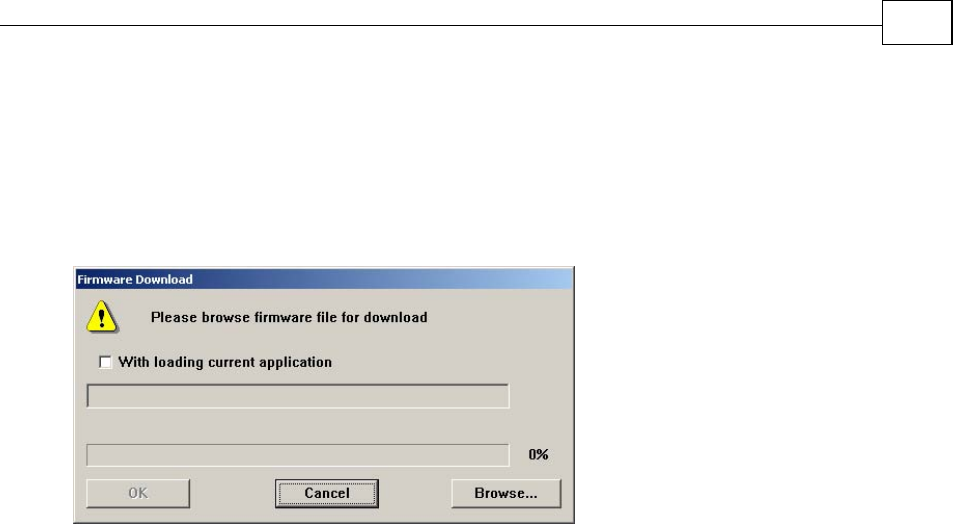The width and height of the screenshot is (953, 524).
Task: Click the bar left of the 0% label
Action: coord(298,455)
